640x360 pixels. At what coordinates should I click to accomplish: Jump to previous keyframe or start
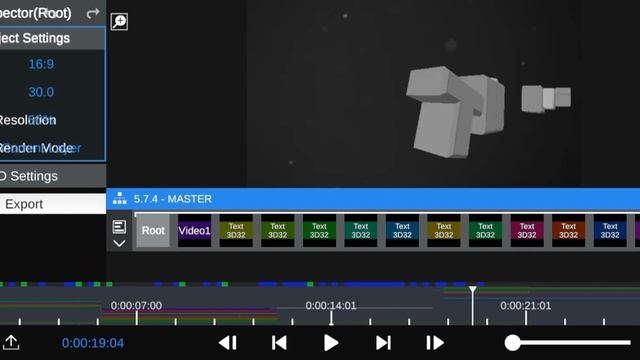tap(279, 343)
